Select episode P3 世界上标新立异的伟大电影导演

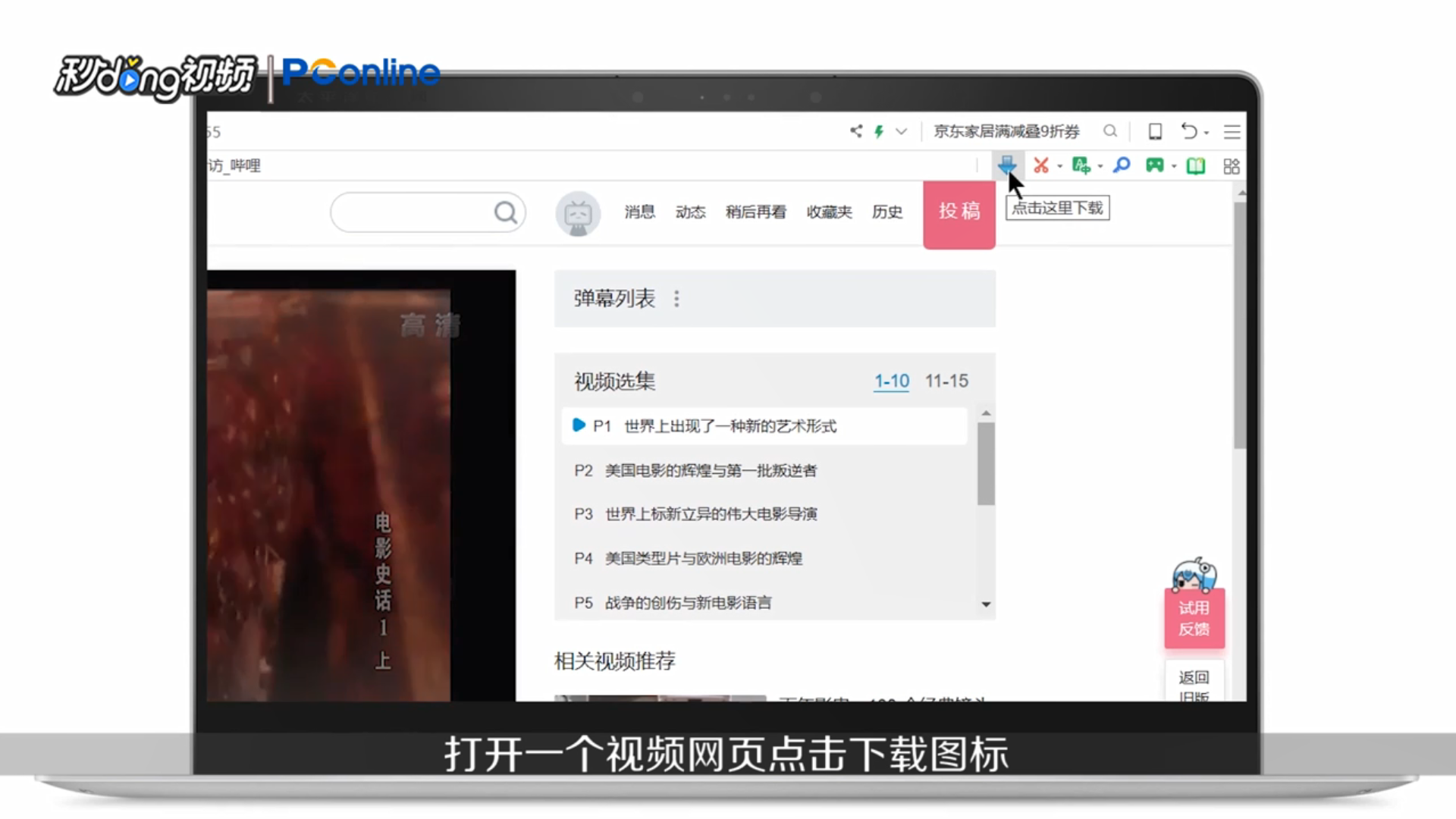click(711, 514)
